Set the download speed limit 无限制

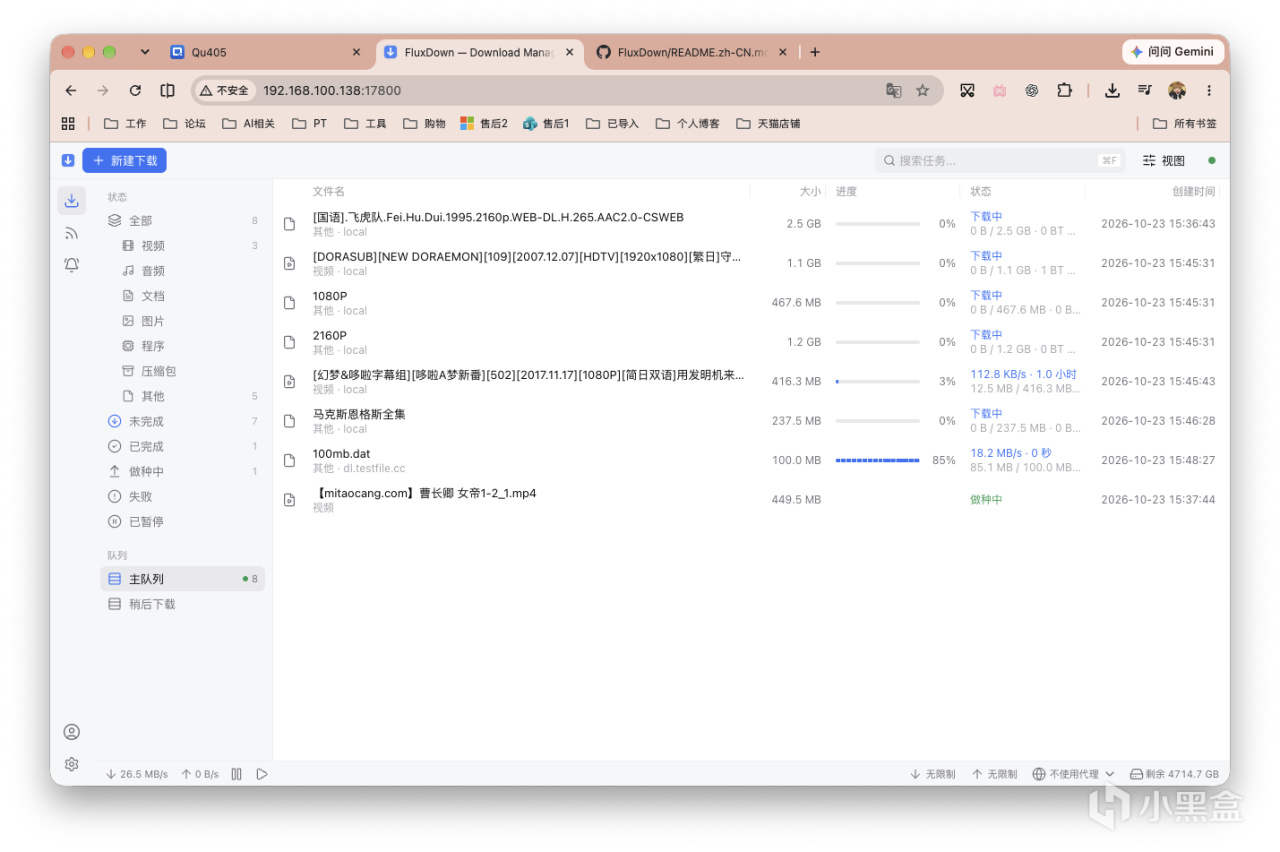coord(932,774)
